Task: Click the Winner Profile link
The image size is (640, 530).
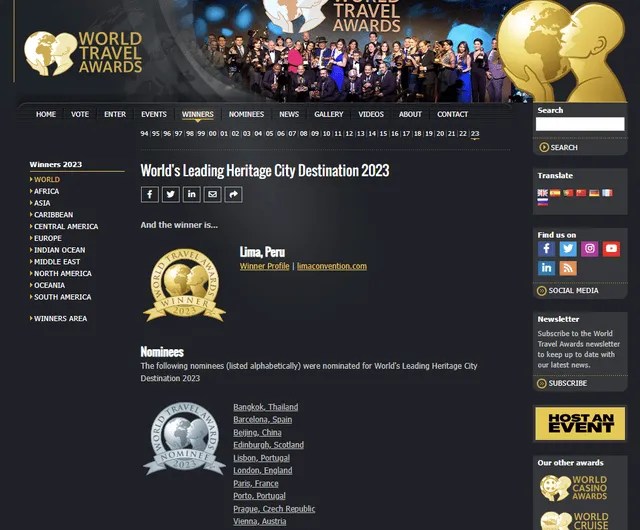Action: point(264,267)
